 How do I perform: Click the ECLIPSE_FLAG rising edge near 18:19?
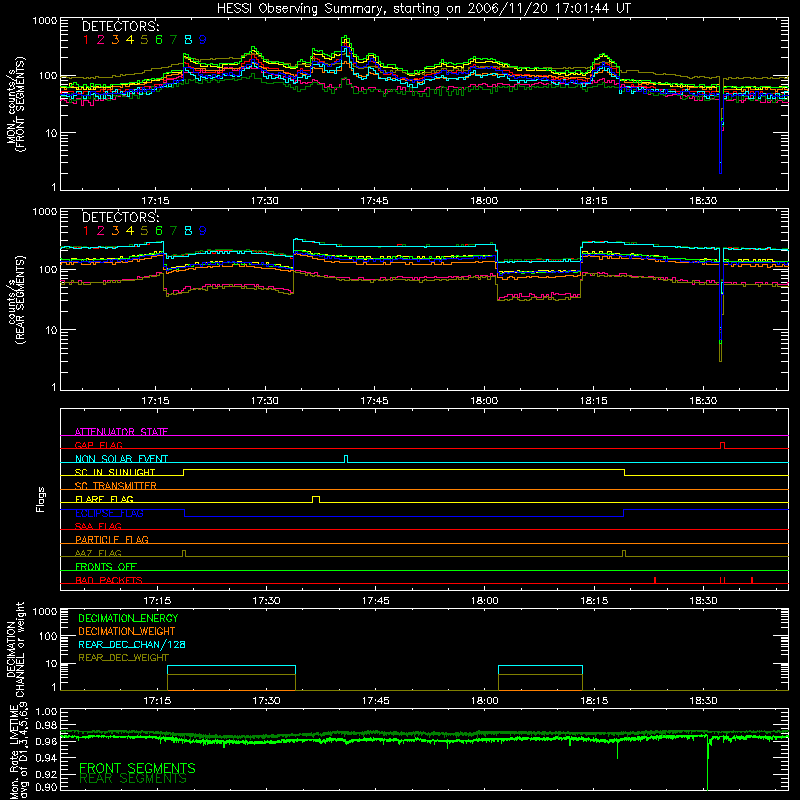(x=623, y=513)
